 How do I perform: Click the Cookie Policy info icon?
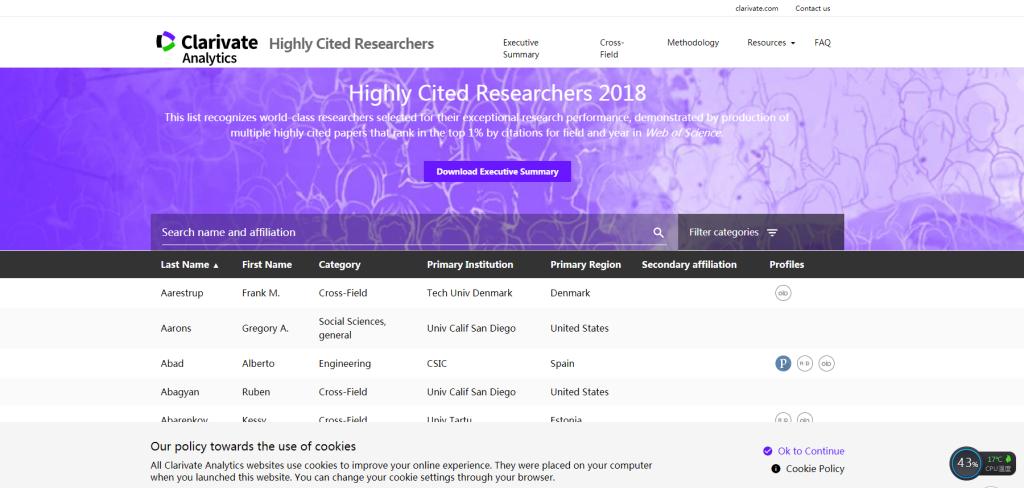[x=775, y=468]
